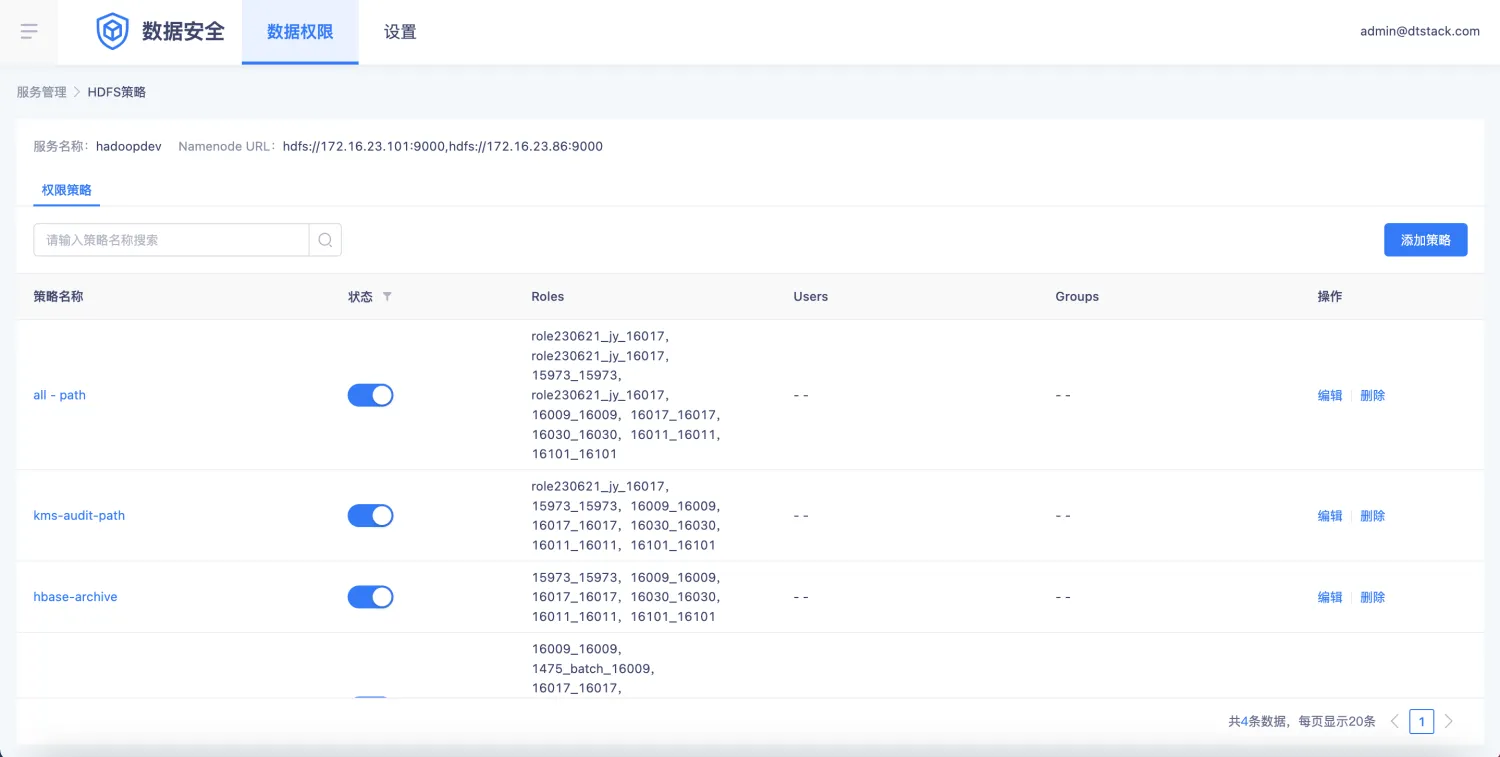Collapse the sidebar hamburger menu icon
Viewport: 1500px width, 757px height.
29,31
